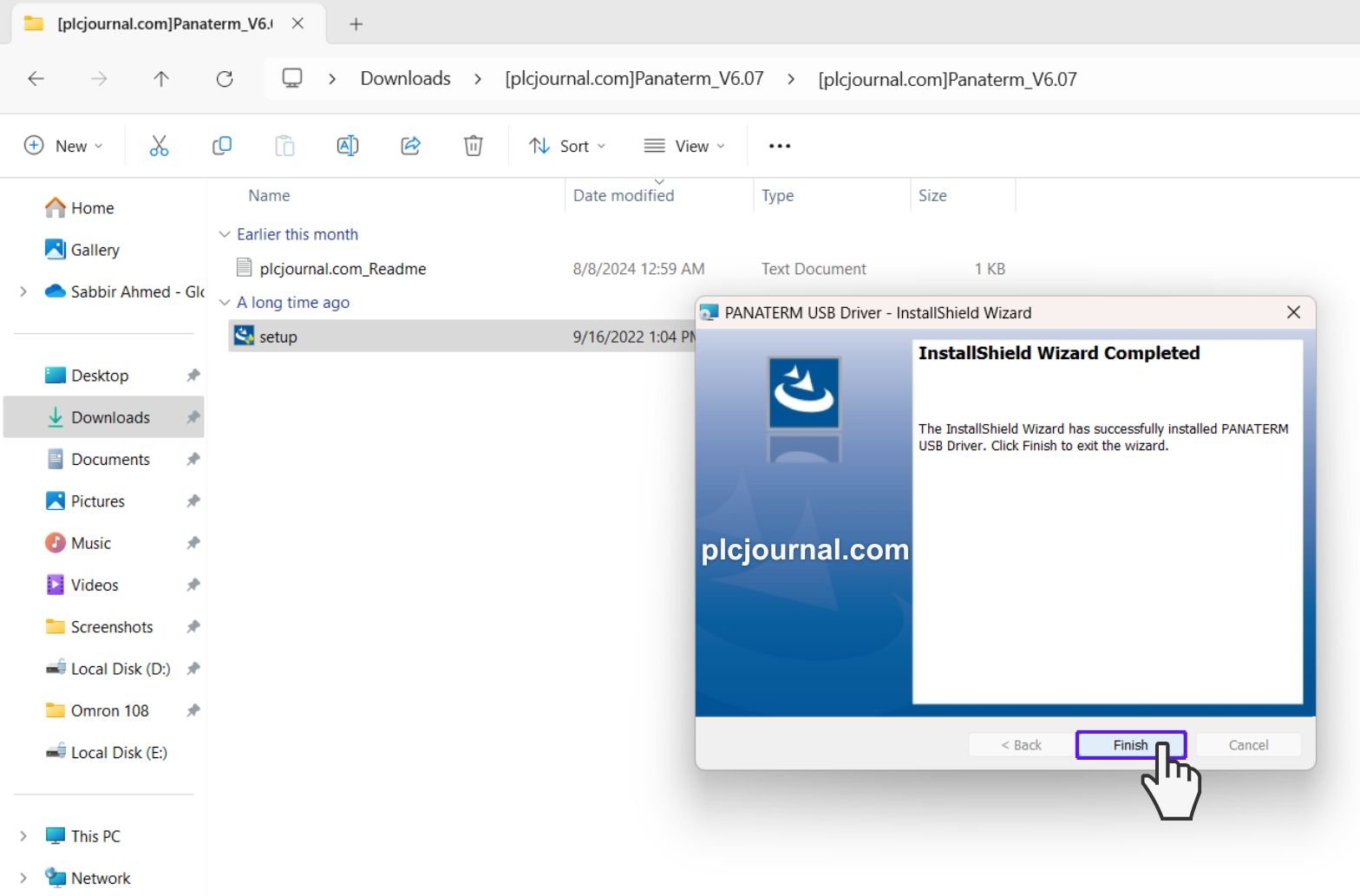Click the PC monitor icon in address bar

(x=292, y=79)
